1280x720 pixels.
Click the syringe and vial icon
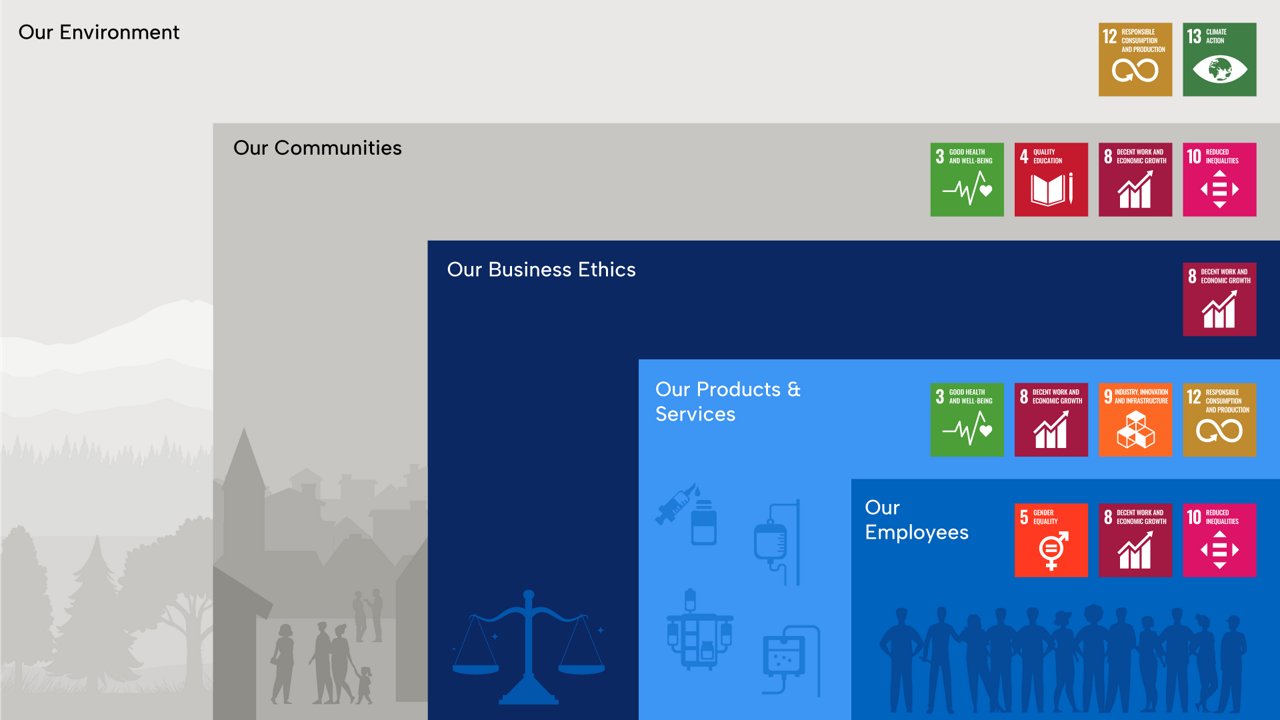[687, 514]
